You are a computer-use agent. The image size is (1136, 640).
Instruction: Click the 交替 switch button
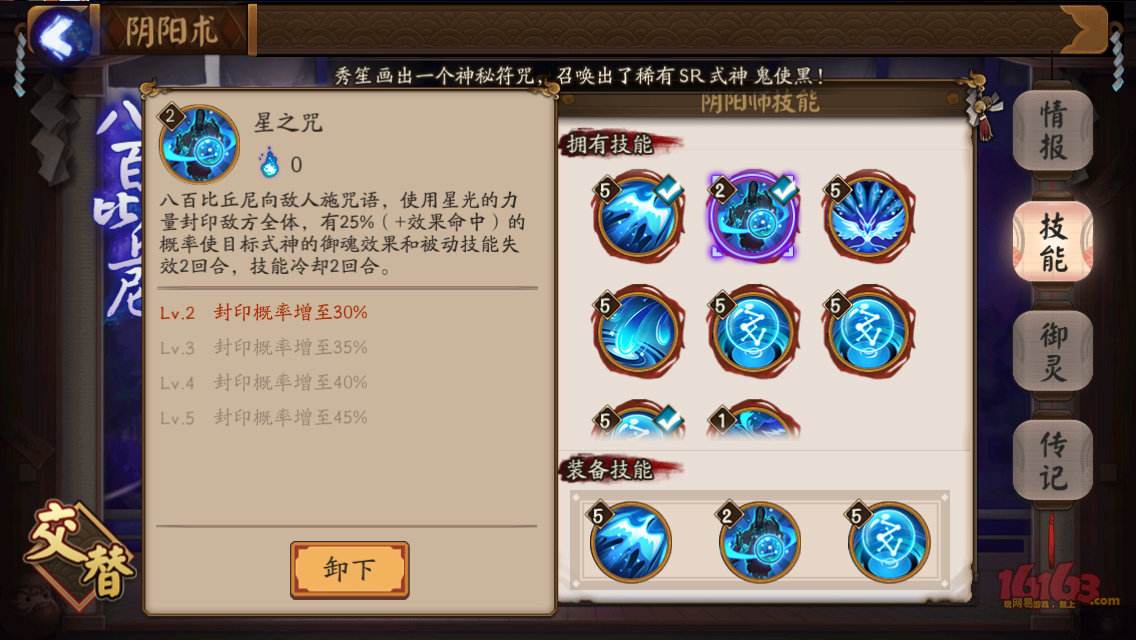pos(80,553)
